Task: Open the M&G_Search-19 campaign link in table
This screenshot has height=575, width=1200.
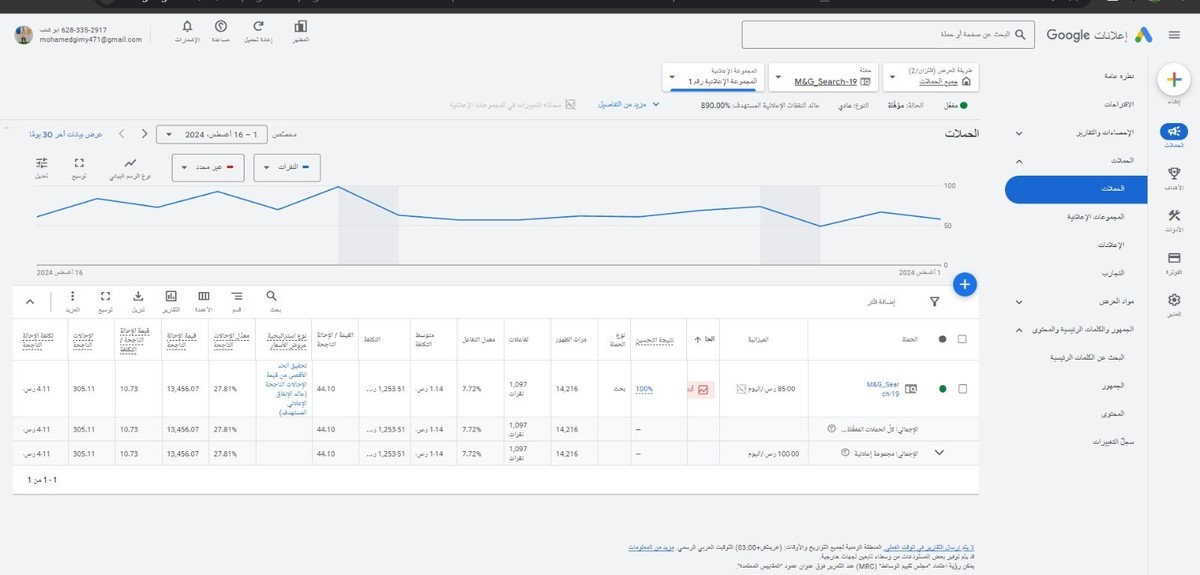Action: 885,388
